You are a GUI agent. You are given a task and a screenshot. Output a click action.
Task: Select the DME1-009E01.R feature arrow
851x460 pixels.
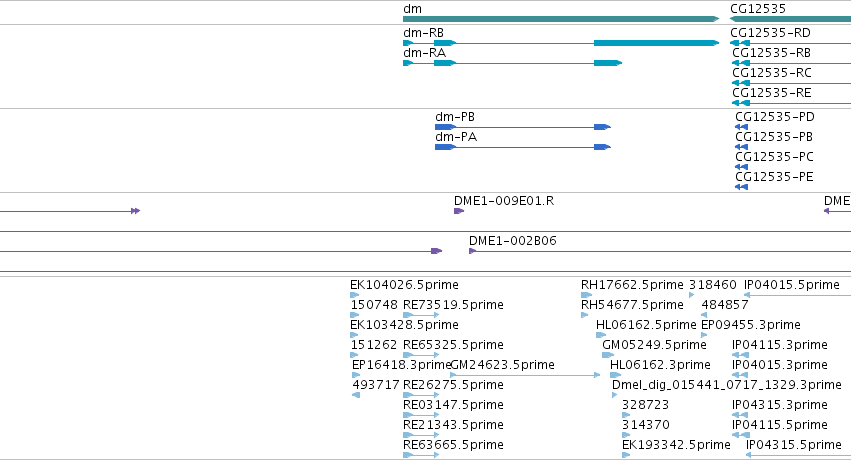tap(459, 211)
